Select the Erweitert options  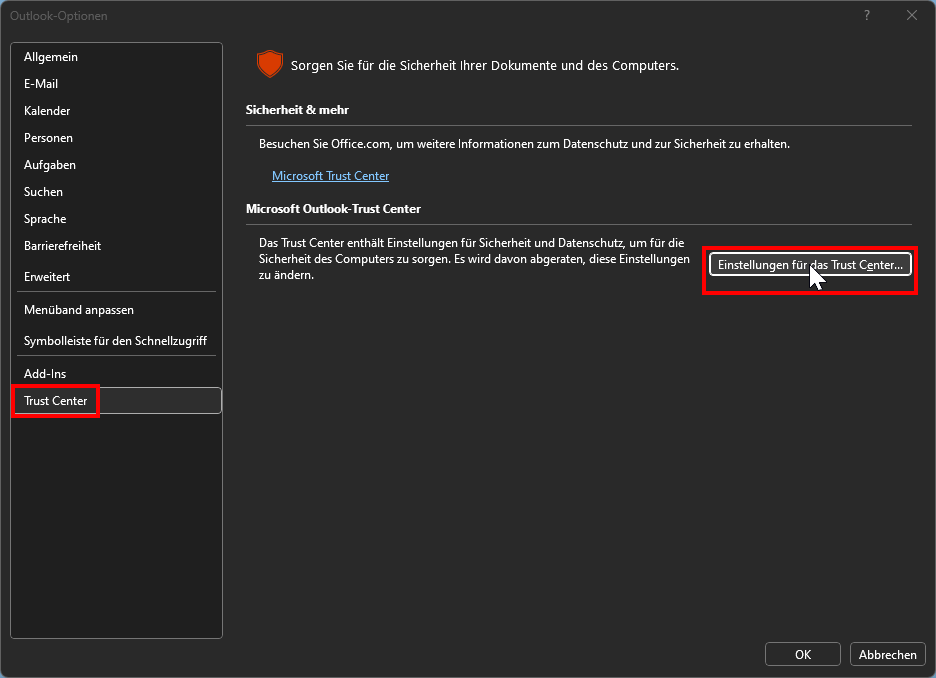tap(47, 276)
